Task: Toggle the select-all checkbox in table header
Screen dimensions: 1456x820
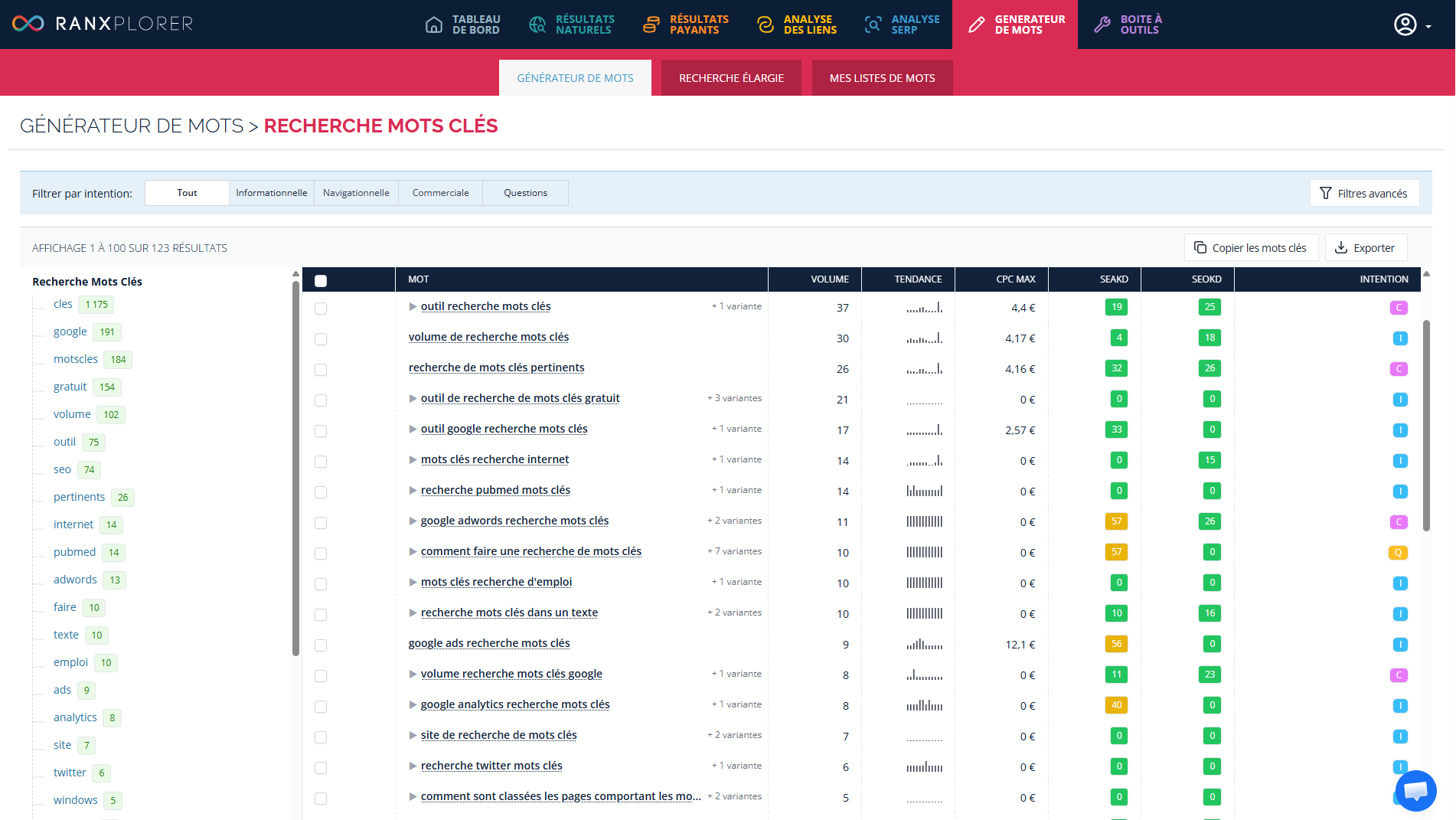Action: [x=321, y=280]
